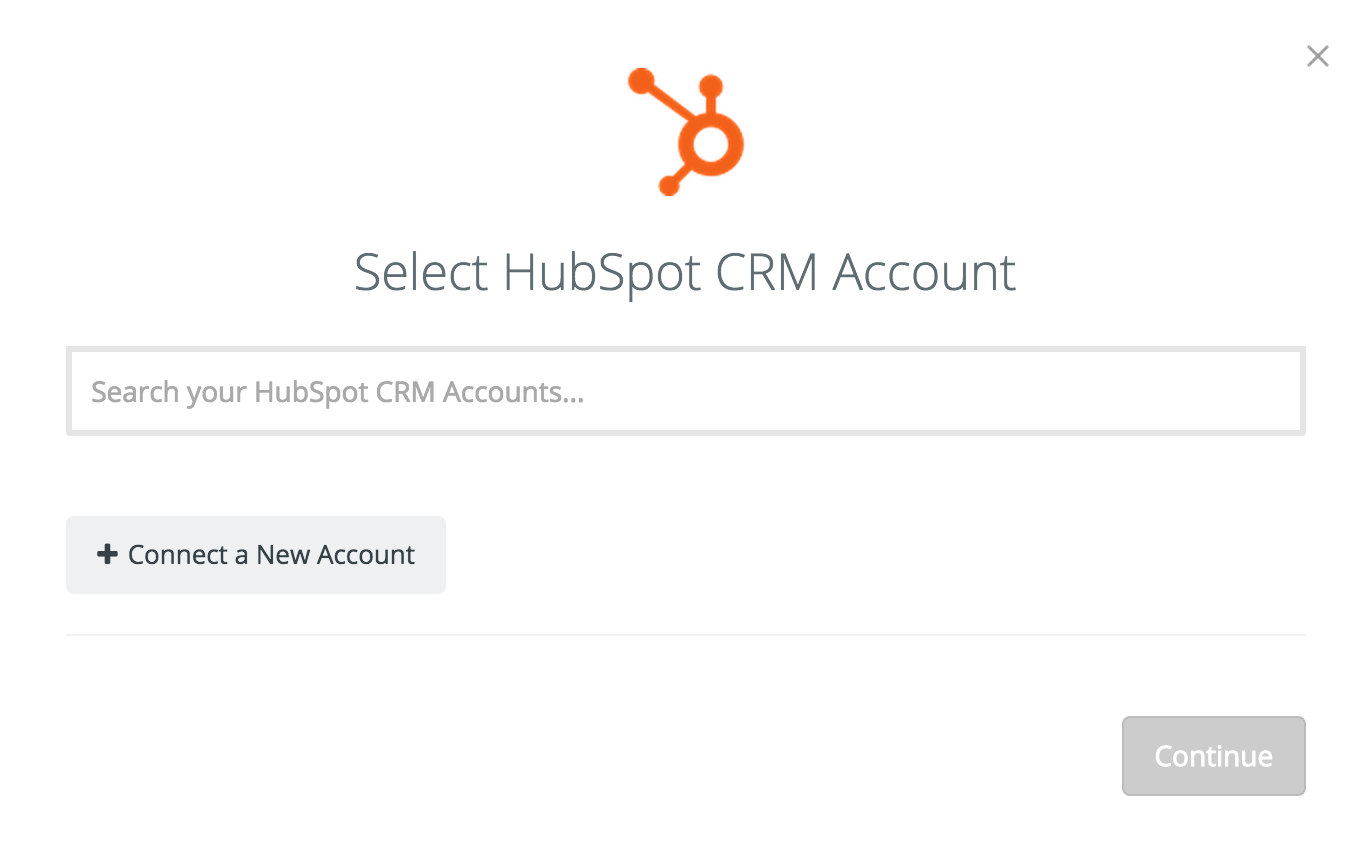This screenshot has width=1370, height=862.
Task: Click the HubSpot sprocket logo
Action: [x=686, y=132]
